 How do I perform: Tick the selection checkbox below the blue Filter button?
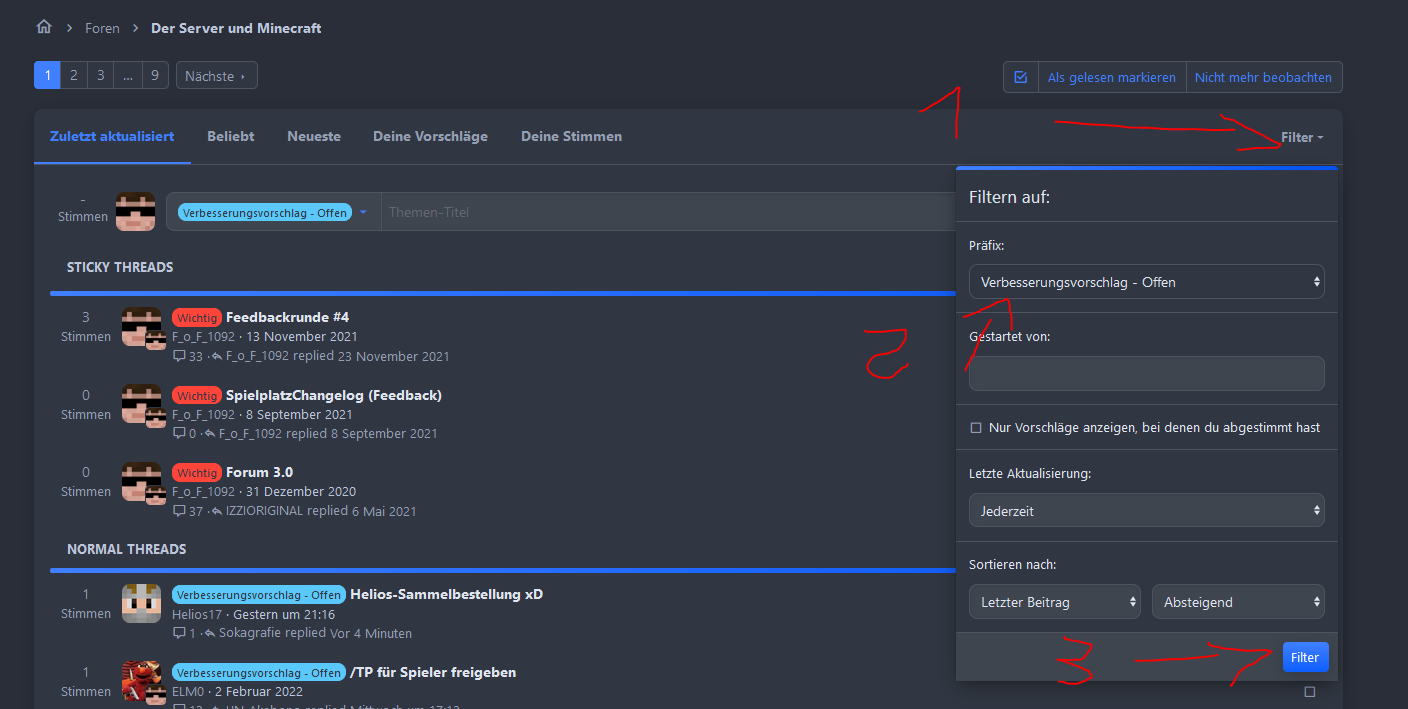(x=1310, y=692)
